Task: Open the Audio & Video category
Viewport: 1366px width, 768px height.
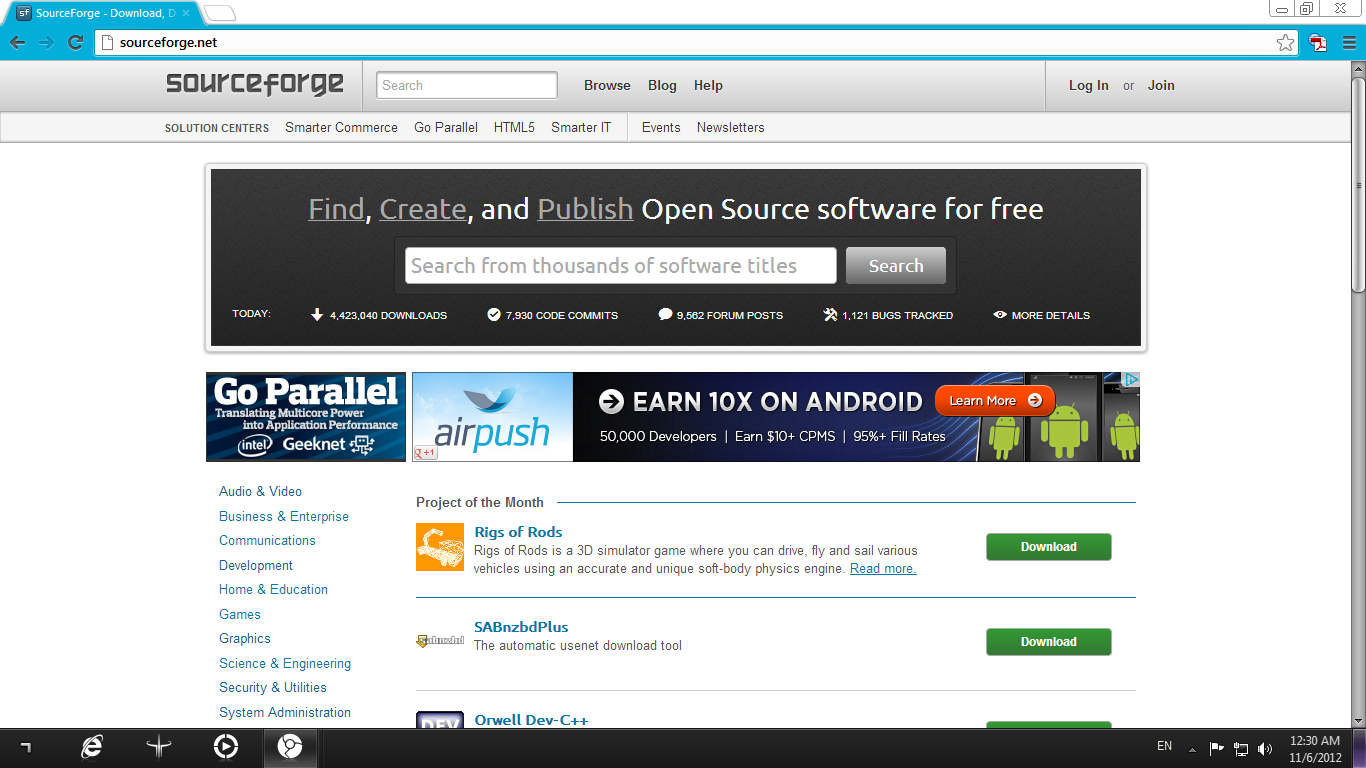Action: pyautogui.click(x=260, y=491)
